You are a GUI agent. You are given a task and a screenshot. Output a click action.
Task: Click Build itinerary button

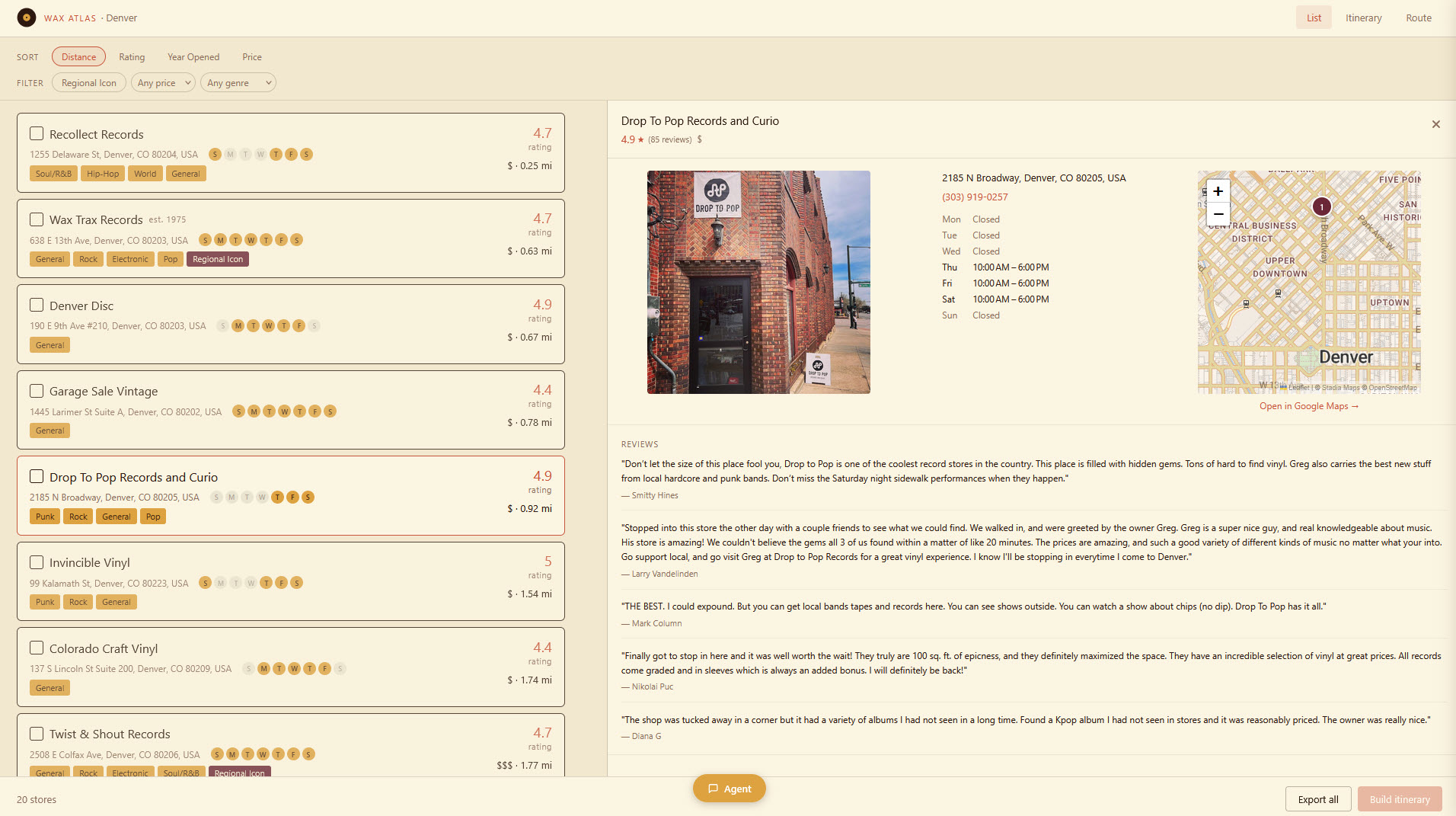1400,799
